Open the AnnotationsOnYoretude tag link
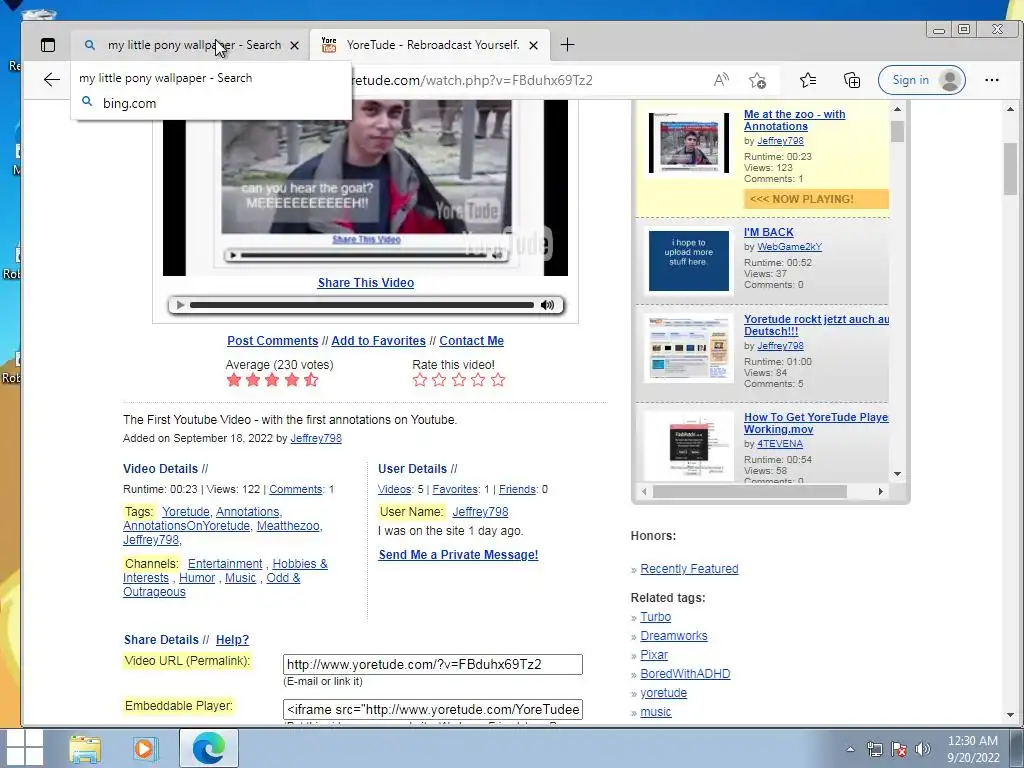 coord(186,526)
